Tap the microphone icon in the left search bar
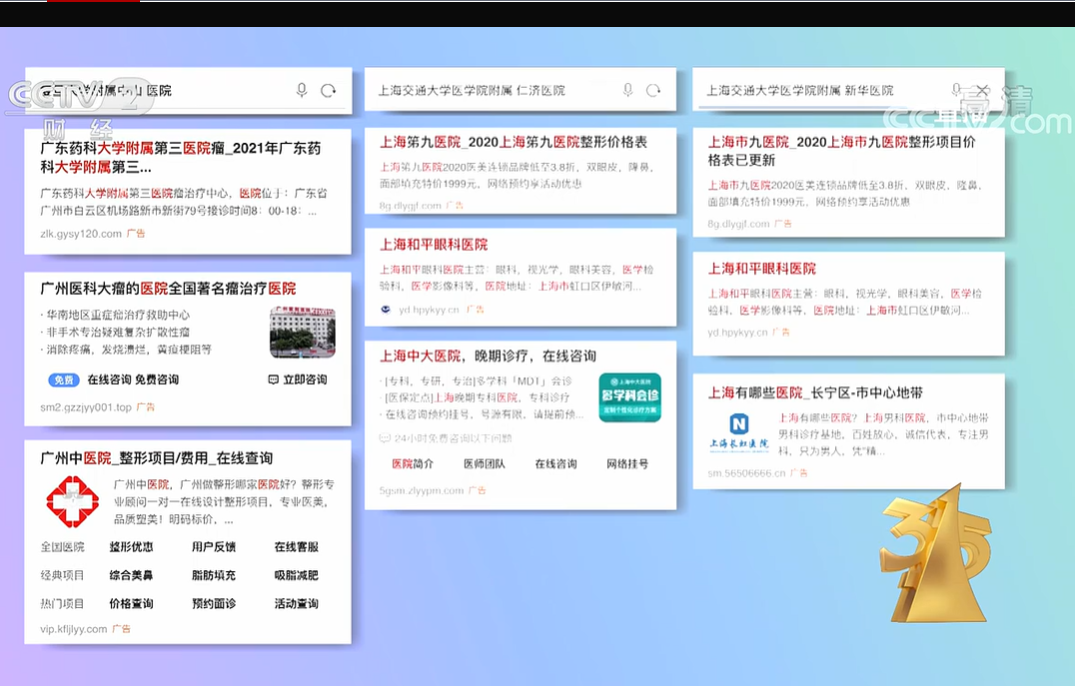This screenshot has height=686, width=1075. click(x=302, y=90)
